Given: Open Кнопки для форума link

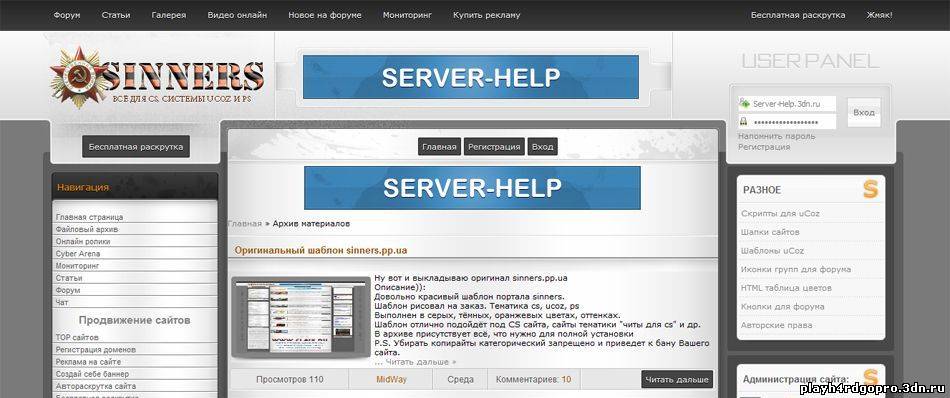Looking at the screenshot, I should coord(782,307).
